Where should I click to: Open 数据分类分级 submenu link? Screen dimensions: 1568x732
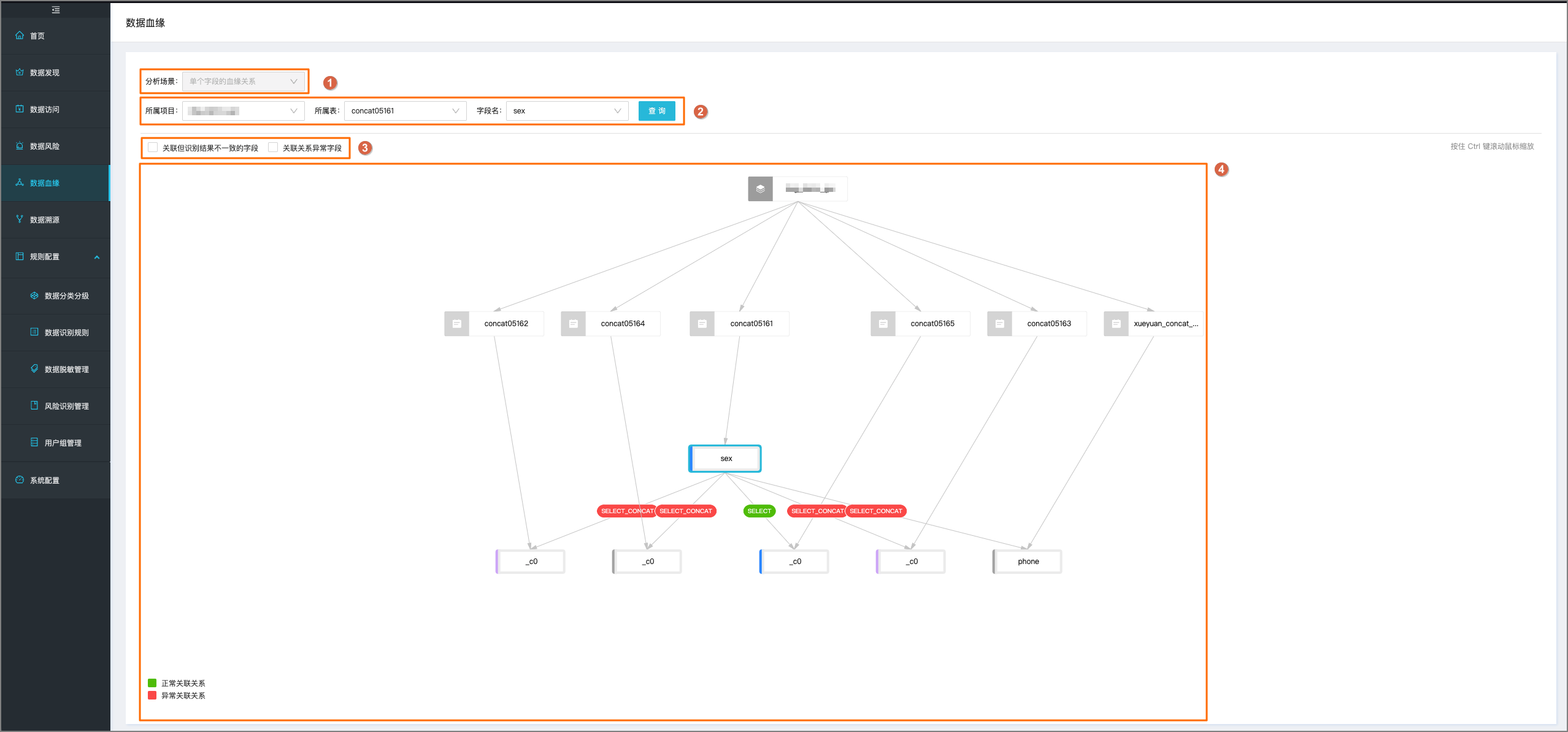(56, 295)
